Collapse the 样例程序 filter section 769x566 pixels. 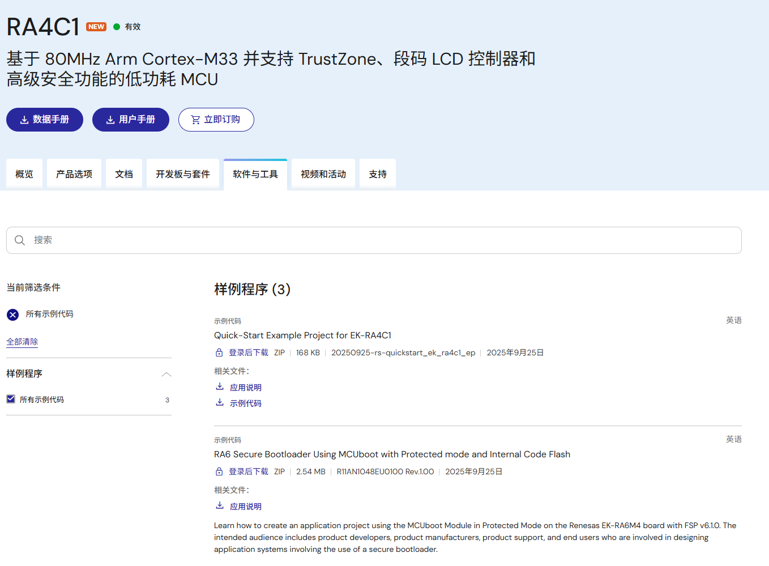click(166, 374)
